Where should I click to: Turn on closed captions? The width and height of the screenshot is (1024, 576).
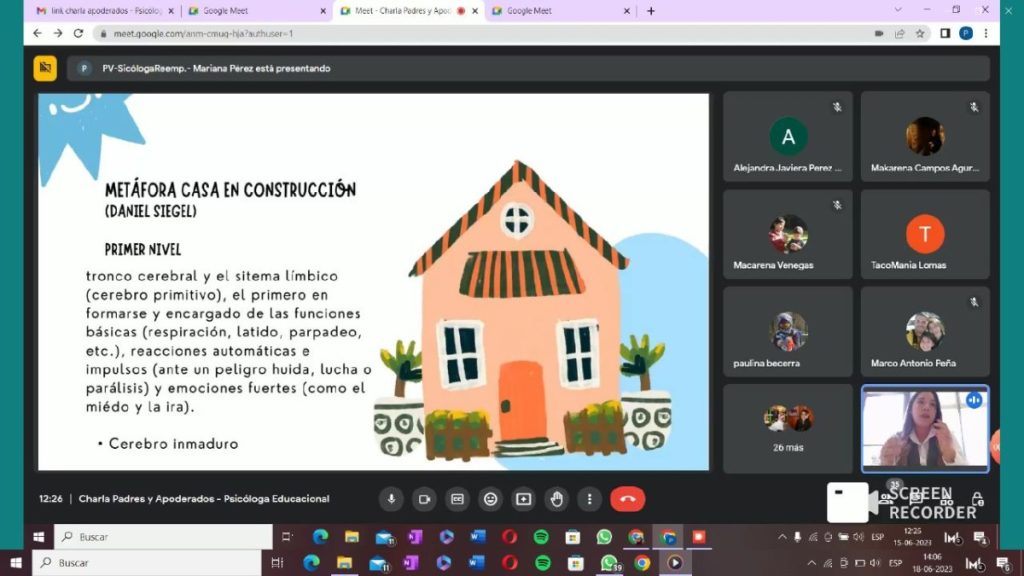[457, 499]
